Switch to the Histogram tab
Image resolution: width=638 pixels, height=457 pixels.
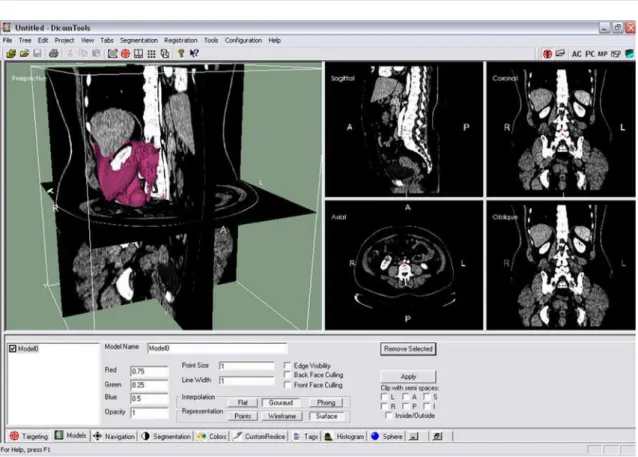344,436
